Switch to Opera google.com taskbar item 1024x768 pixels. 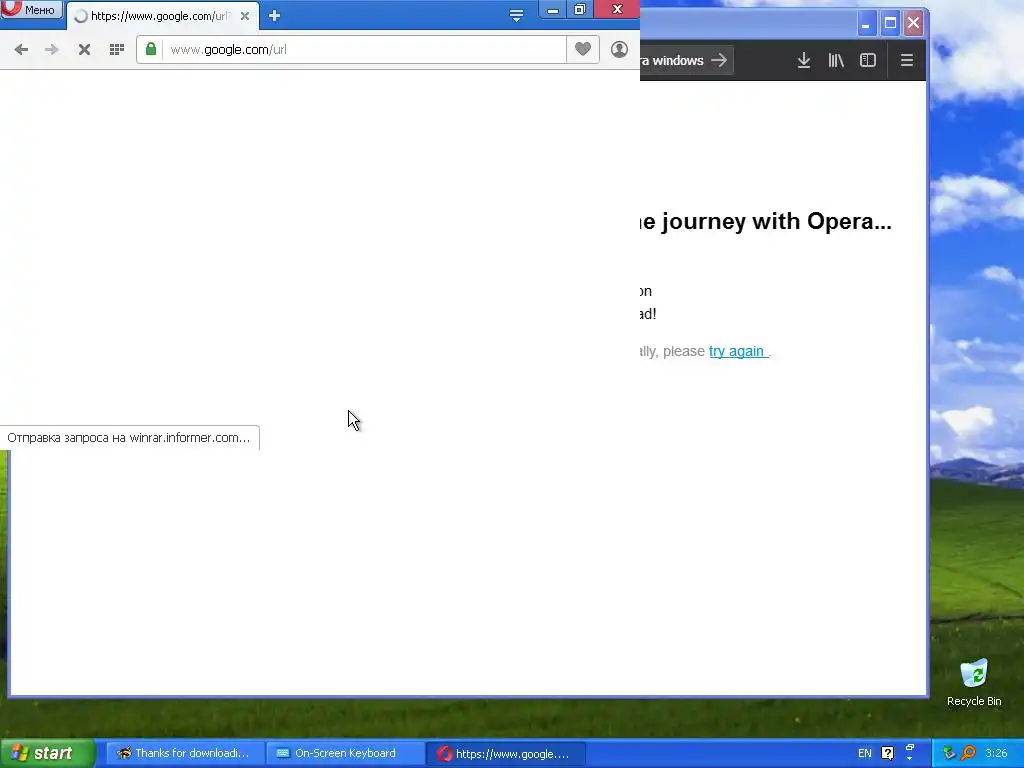pyautogui.click(x=504, y=754)
